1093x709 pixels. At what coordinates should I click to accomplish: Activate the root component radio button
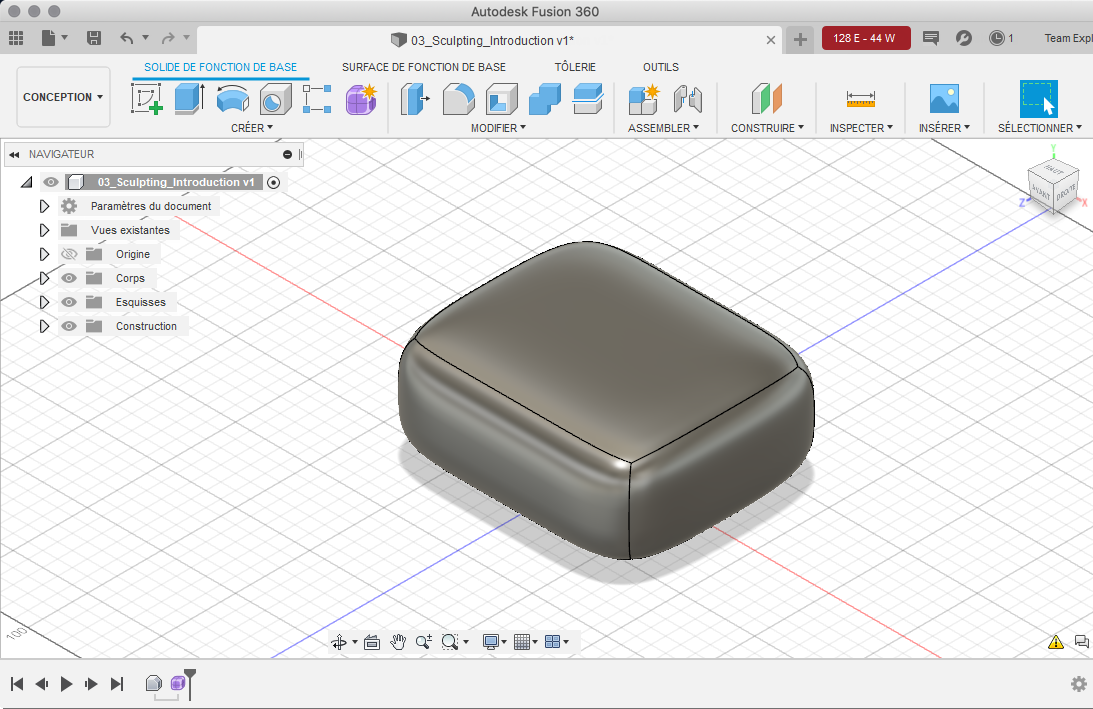click(x=274, y=182)
